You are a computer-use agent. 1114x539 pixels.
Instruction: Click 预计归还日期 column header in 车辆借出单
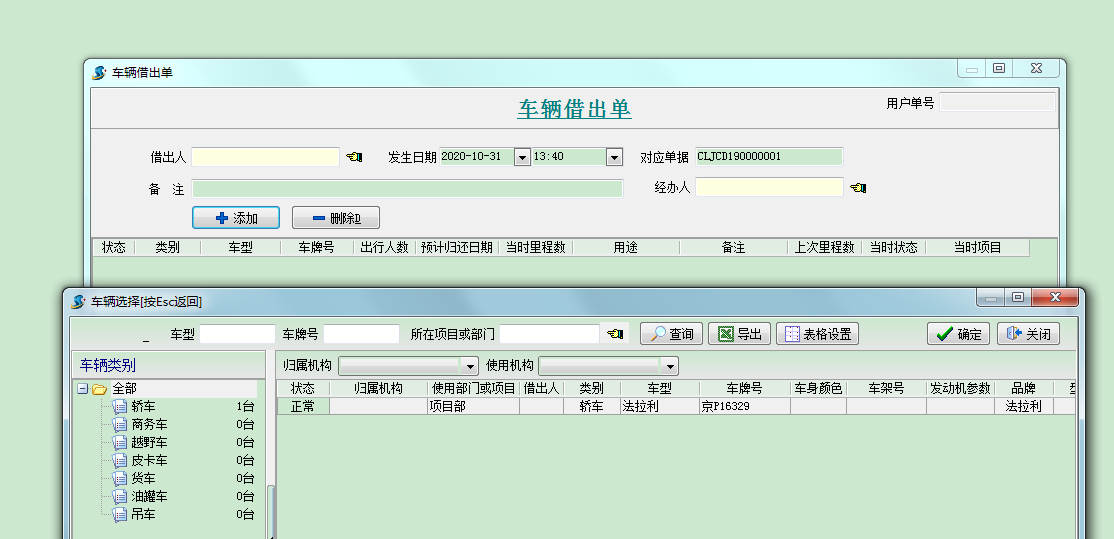[x=457, y=247]
